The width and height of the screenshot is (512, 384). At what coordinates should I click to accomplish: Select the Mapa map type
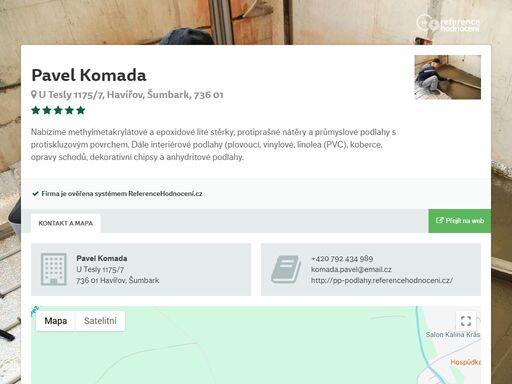click(56, 321)
